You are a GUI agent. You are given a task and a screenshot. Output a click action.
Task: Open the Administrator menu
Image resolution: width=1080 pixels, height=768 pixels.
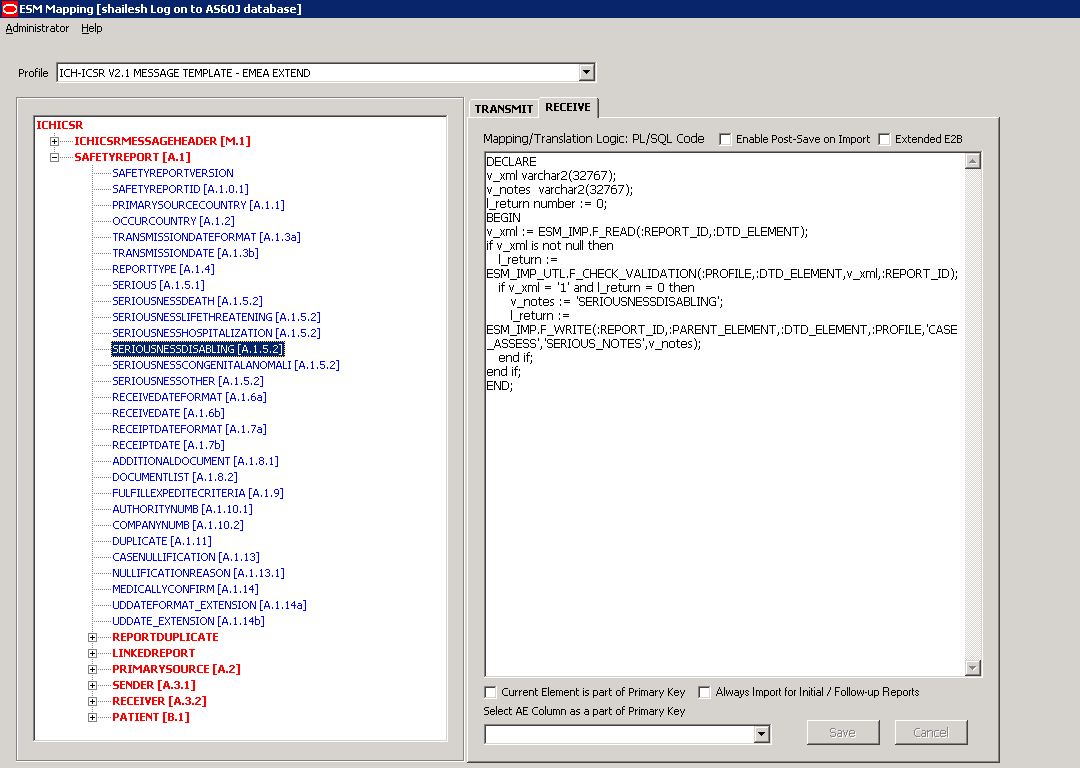coord(37,28)
